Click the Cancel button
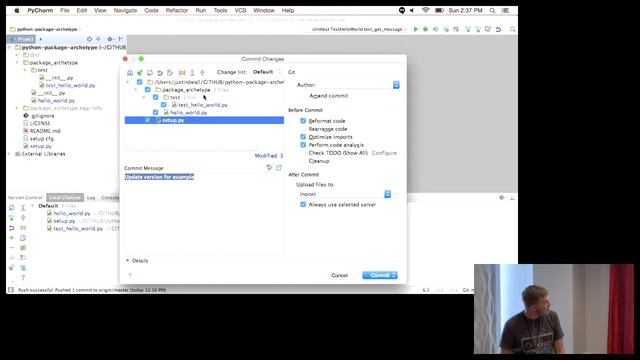 point(340,276)
